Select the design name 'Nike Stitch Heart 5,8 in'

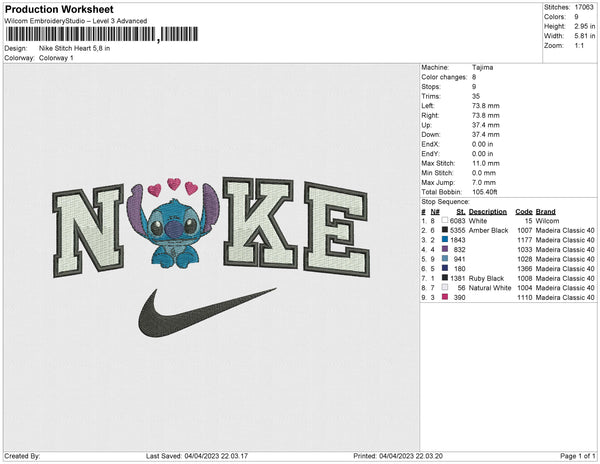74,48
